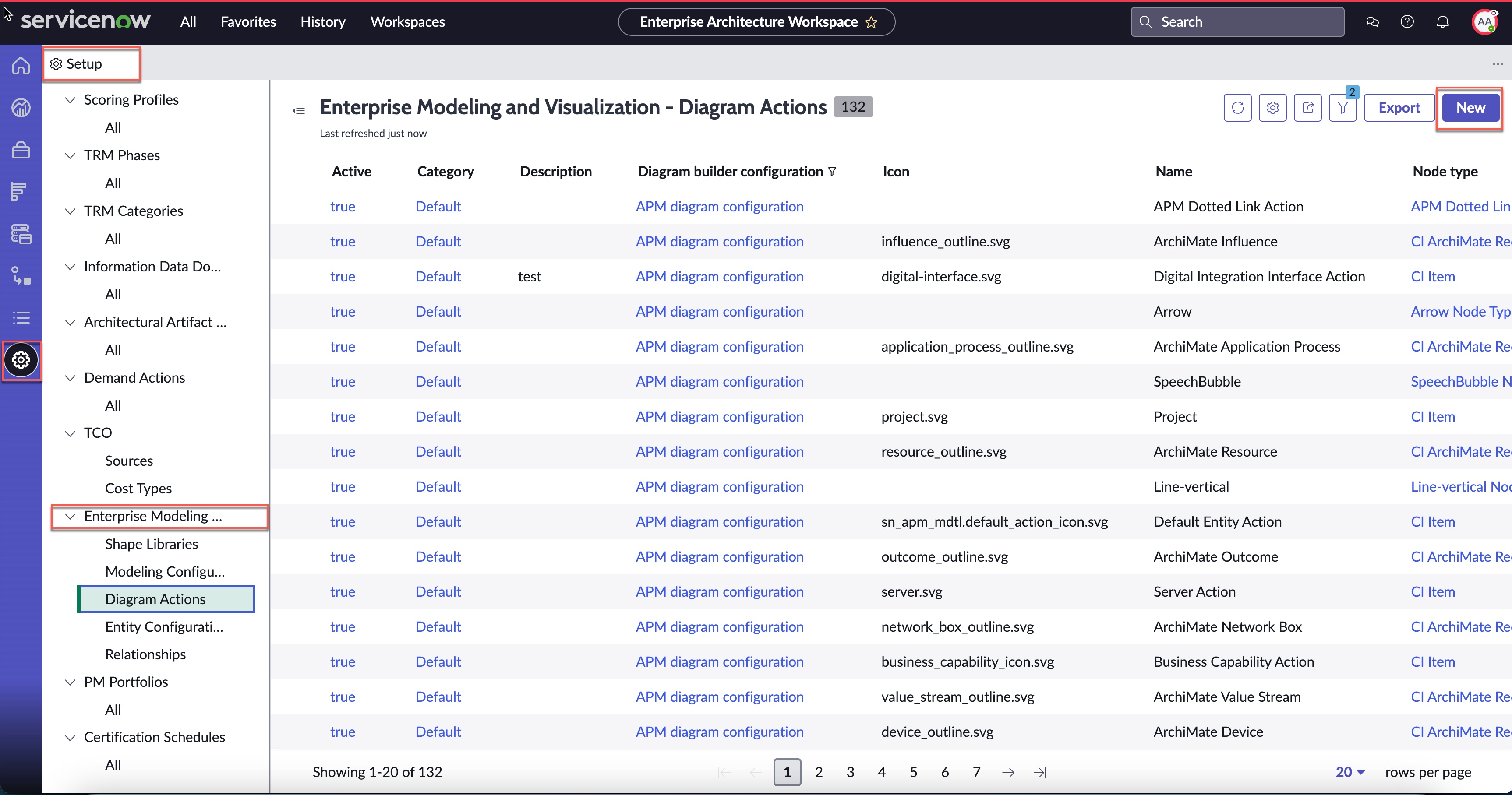Favorite the Enterprise Architecture Workspace star
1512x795 pixels.
[872, 22]
